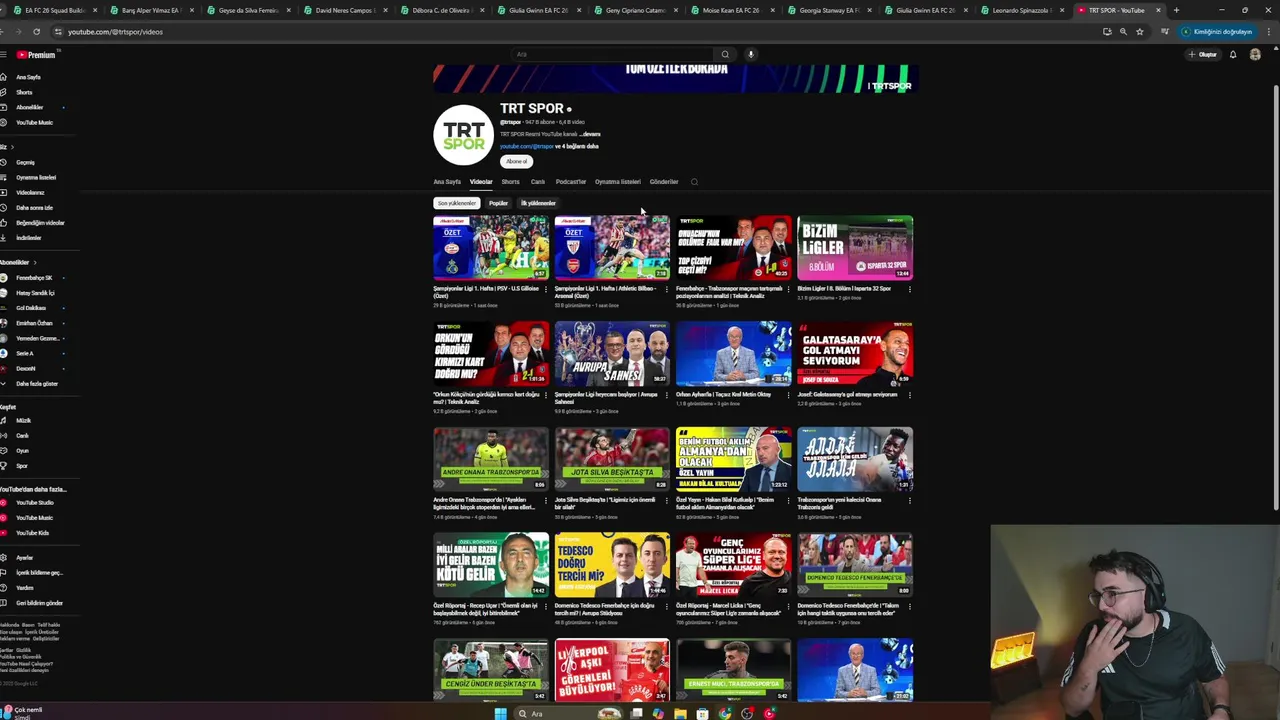Click the Ana Sayfa home icon in sidebar
This screenshot has width=1280, height=720.
[x=4, y=77]
